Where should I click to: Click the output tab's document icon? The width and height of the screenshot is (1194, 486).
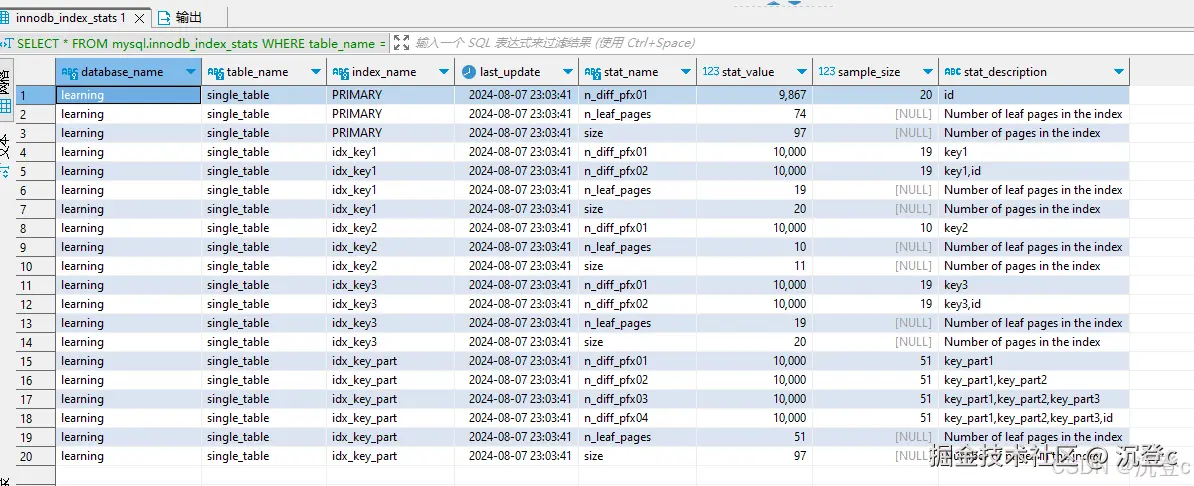164,17
